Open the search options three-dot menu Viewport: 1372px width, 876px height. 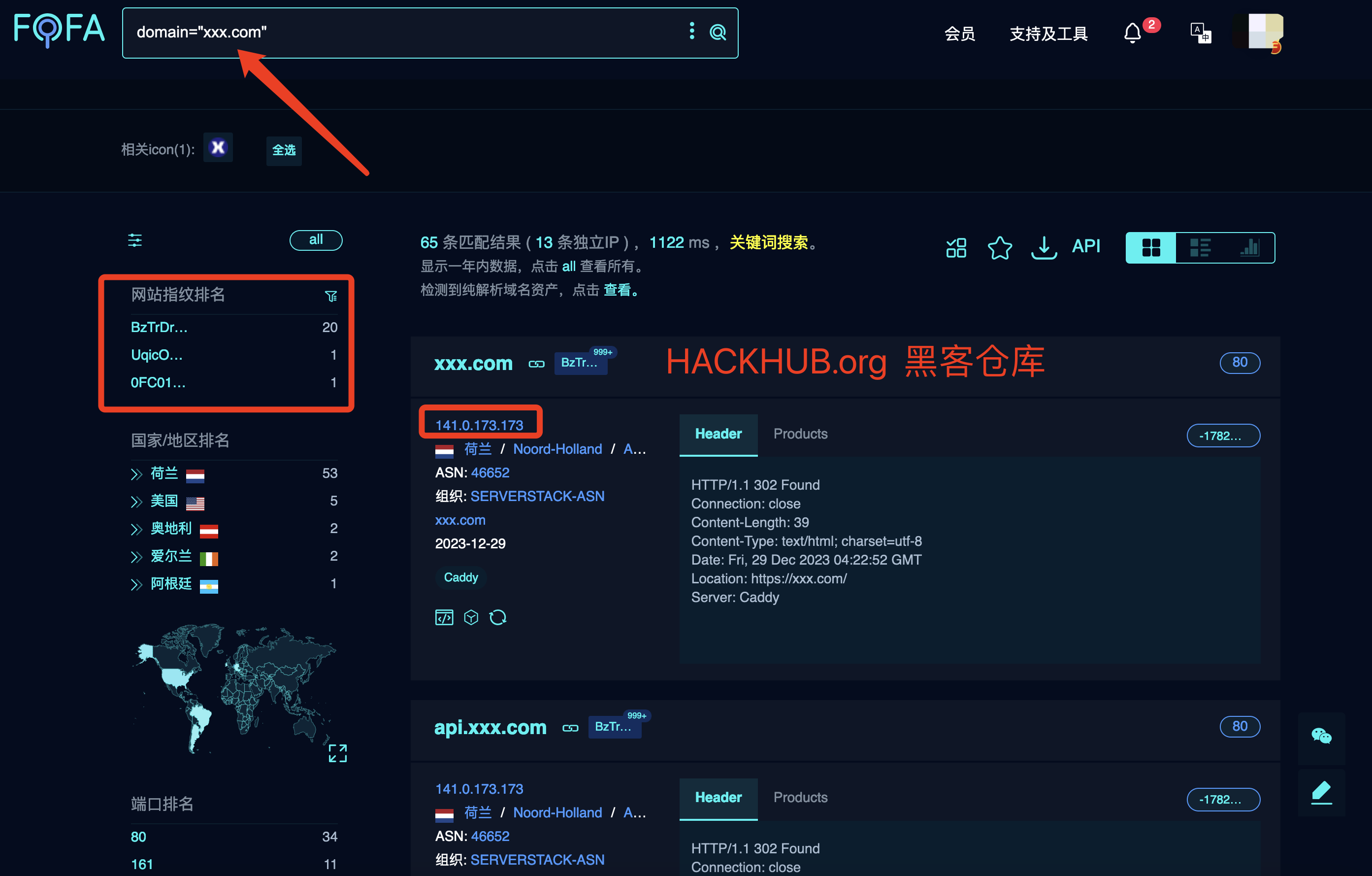692,32
